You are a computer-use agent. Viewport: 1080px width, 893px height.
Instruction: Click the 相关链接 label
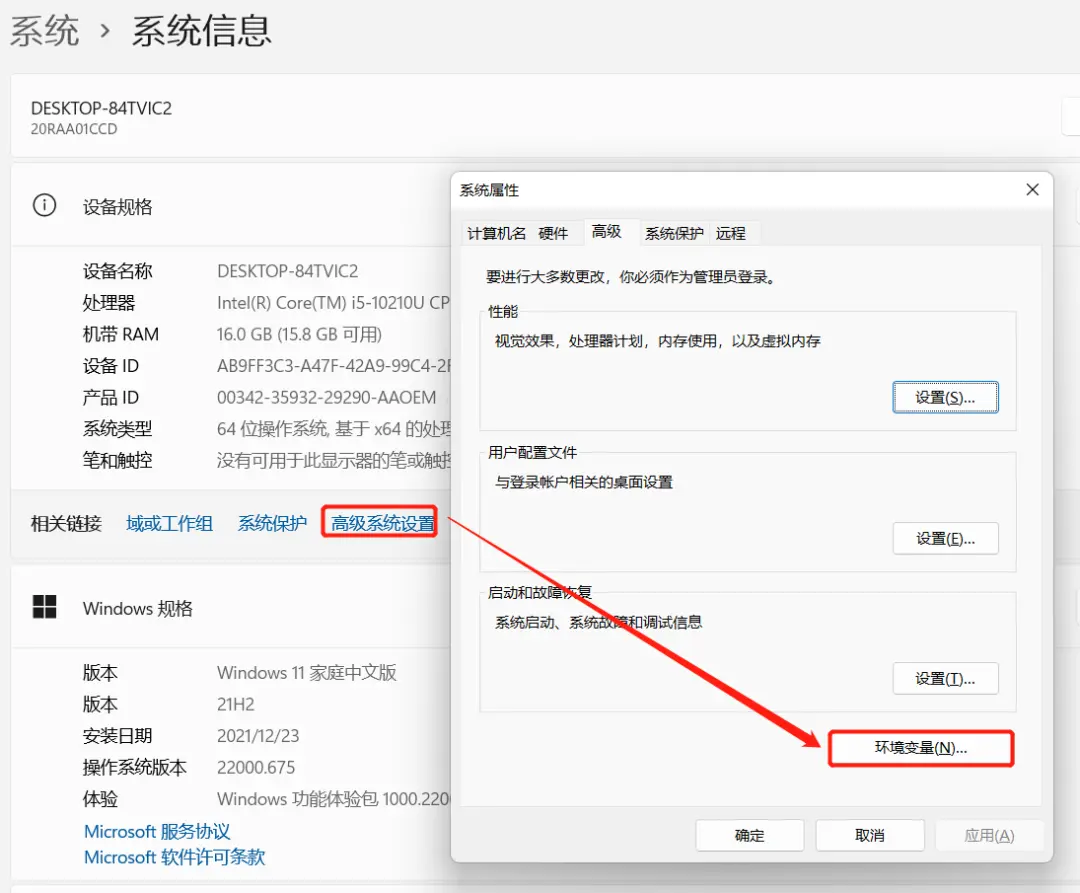66,523
